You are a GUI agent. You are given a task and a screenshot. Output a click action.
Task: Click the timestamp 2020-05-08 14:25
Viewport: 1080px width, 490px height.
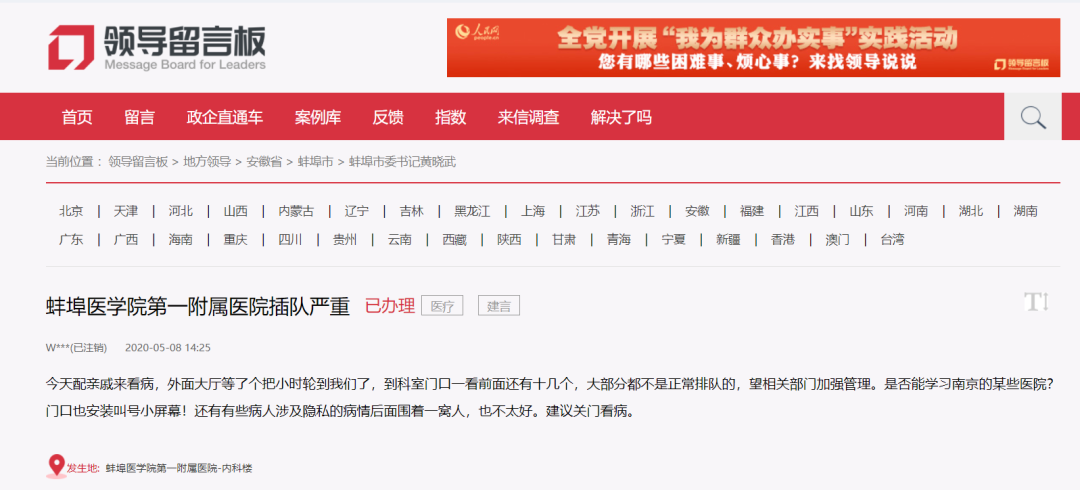click(x=167, y=347)
